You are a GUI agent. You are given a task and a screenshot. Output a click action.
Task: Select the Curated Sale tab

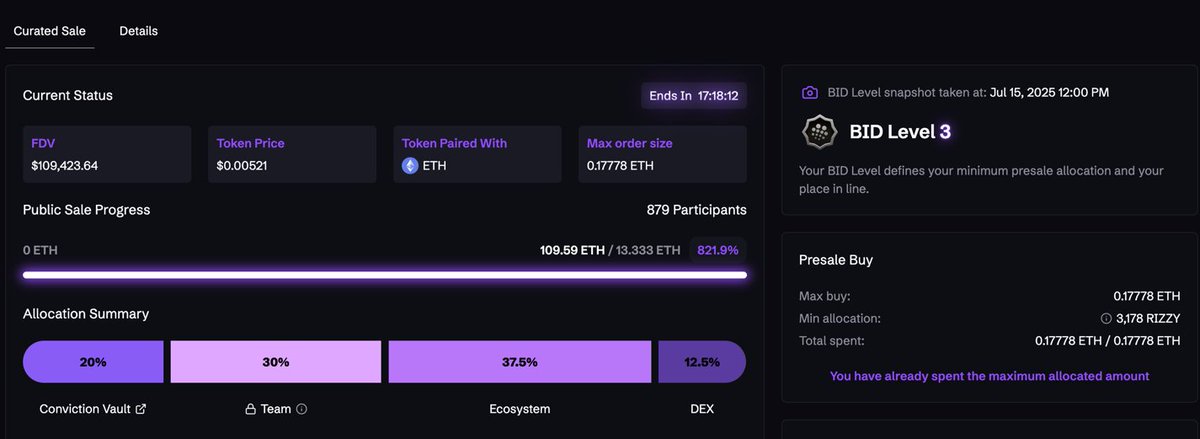[x=49, y=31]
